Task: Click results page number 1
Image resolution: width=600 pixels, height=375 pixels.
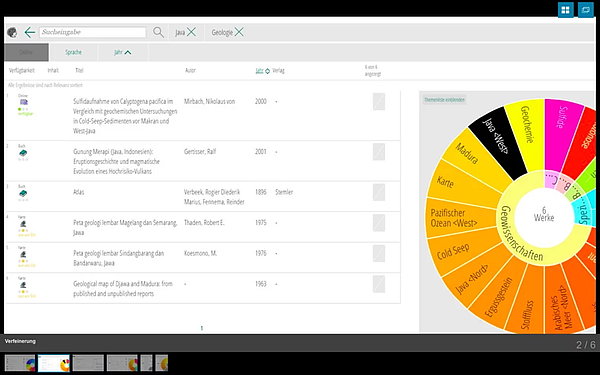Action: coord(202,328)
